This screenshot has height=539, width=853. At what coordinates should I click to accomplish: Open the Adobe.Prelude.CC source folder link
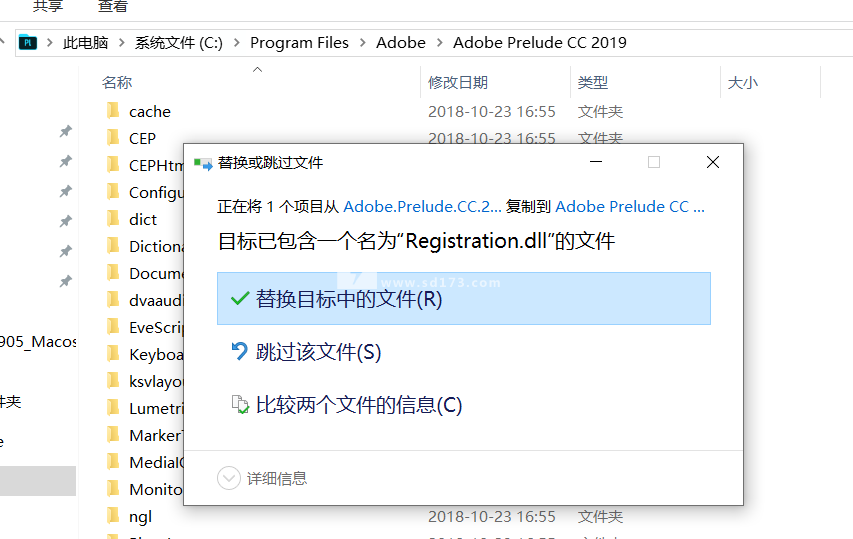pyautogui.click(x=422, y=207)
